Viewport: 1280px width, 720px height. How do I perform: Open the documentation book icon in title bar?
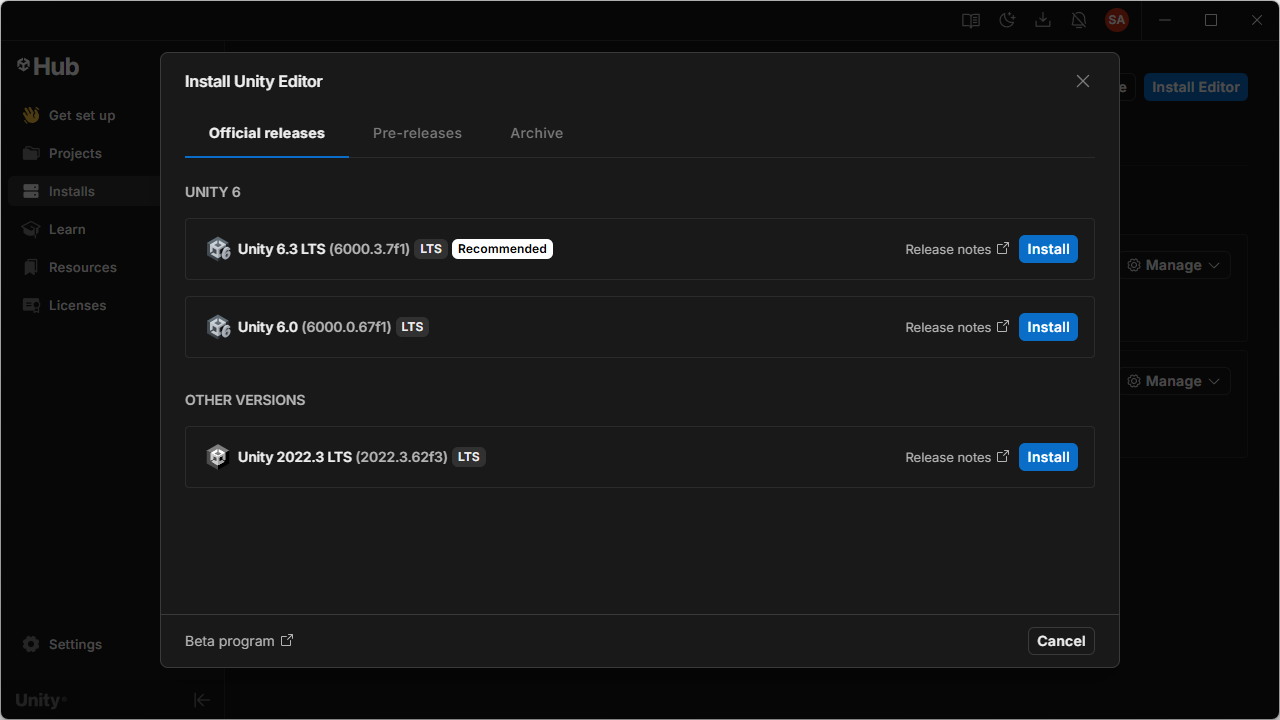point(971,20)
